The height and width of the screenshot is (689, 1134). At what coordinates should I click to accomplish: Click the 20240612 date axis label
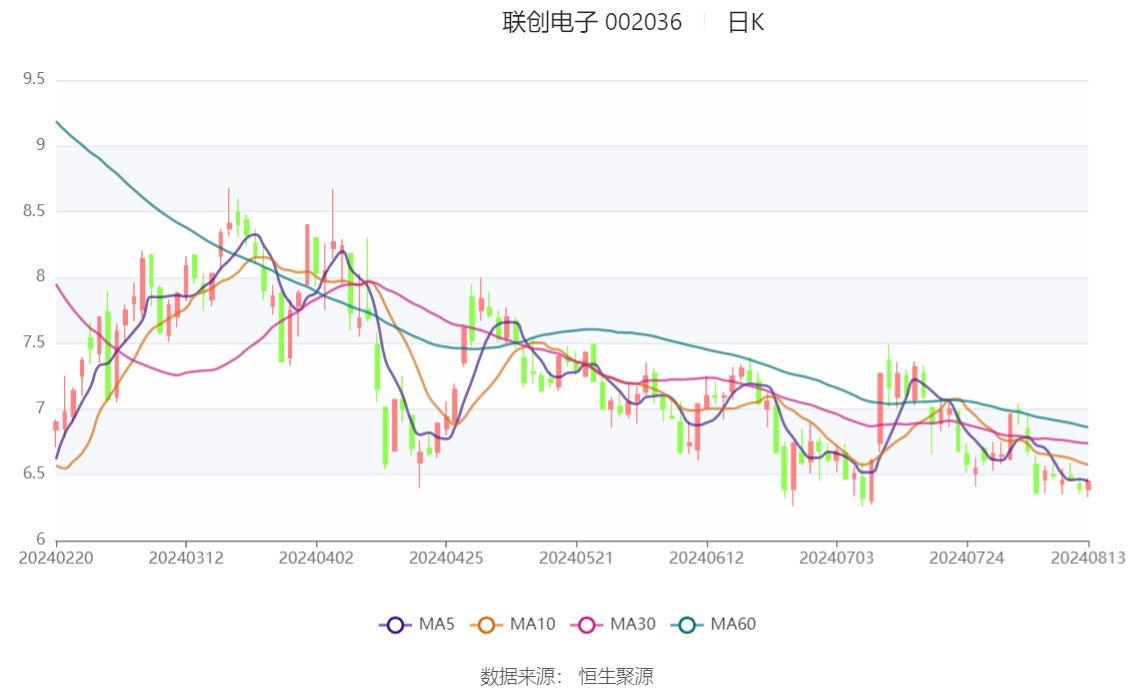click(707, 558)
